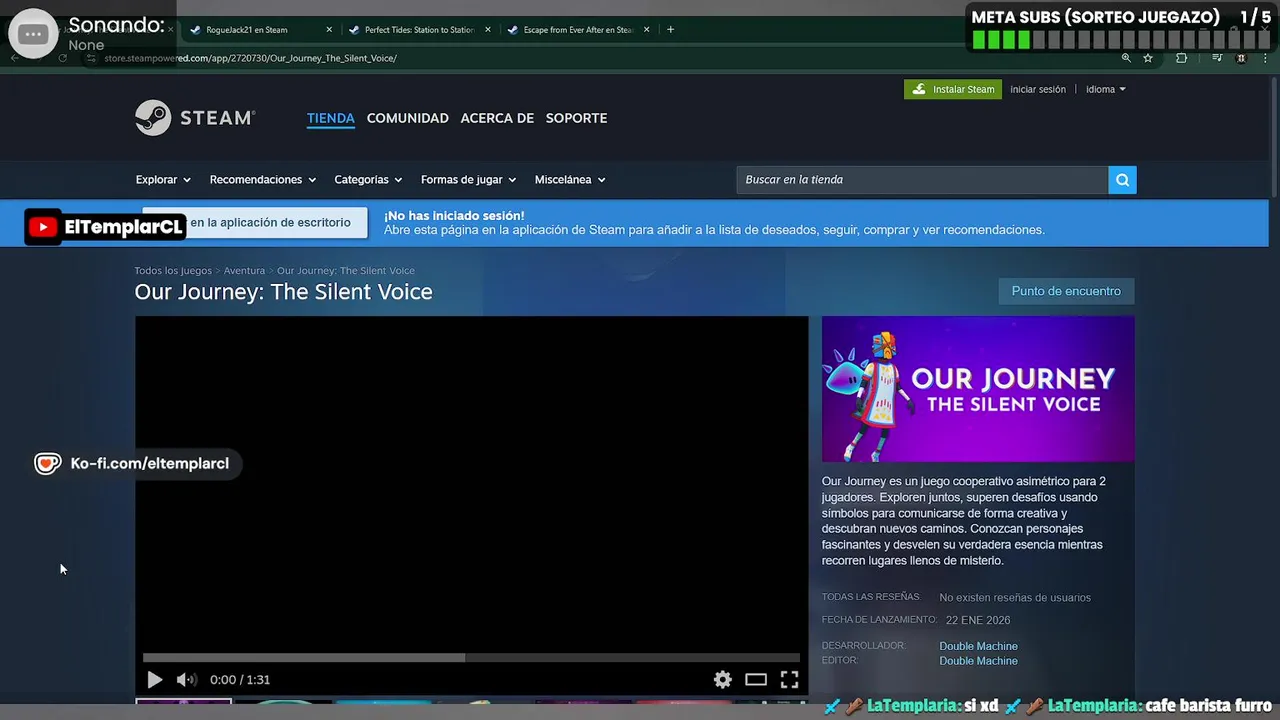Switch to RogueJack21 en Steam tab
The height and width of the screenshot is (720, 1280).
pyautogui.click(x=246, y=30)
